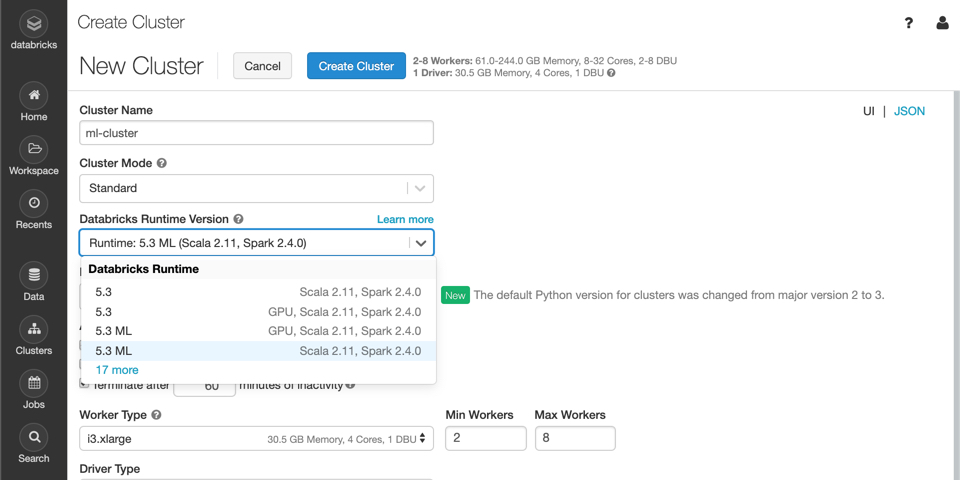960x480 pixels.
Task: Open Recents in the sidebar
Action: 34,211
